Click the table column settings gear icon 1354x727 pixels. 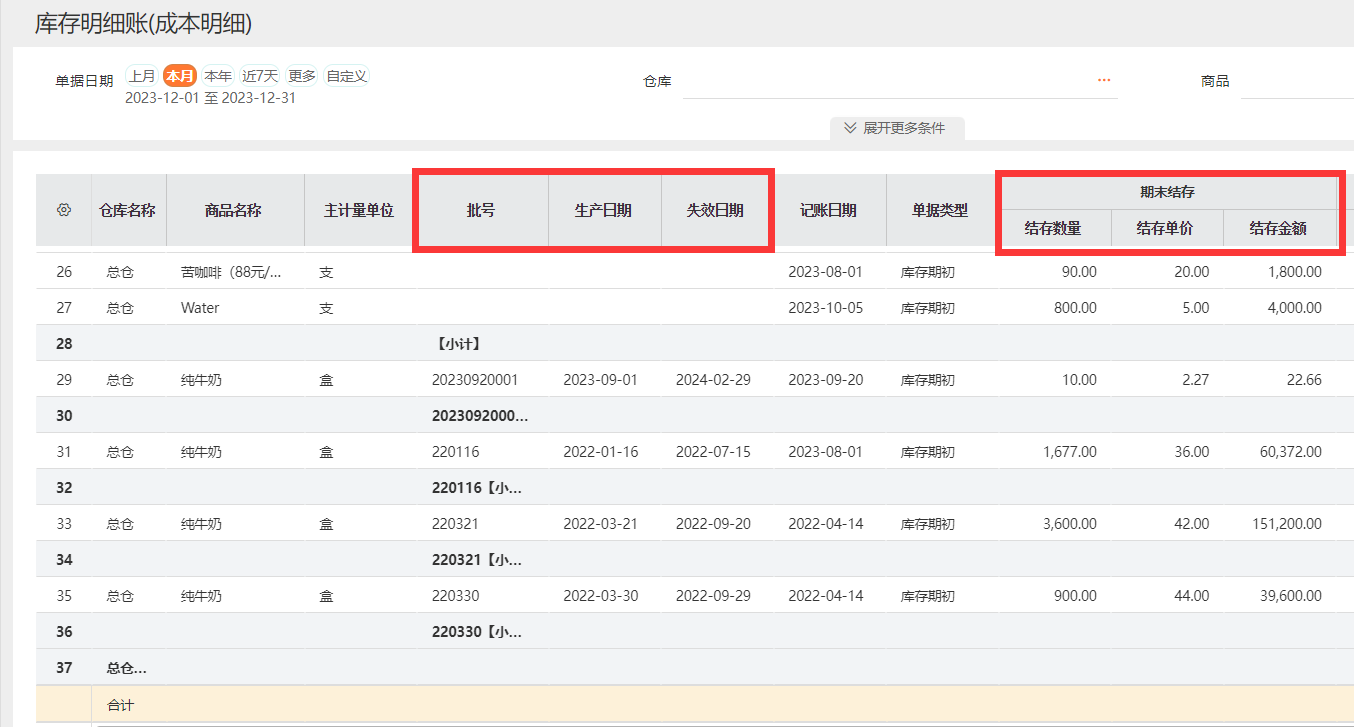tap(63, 210)
